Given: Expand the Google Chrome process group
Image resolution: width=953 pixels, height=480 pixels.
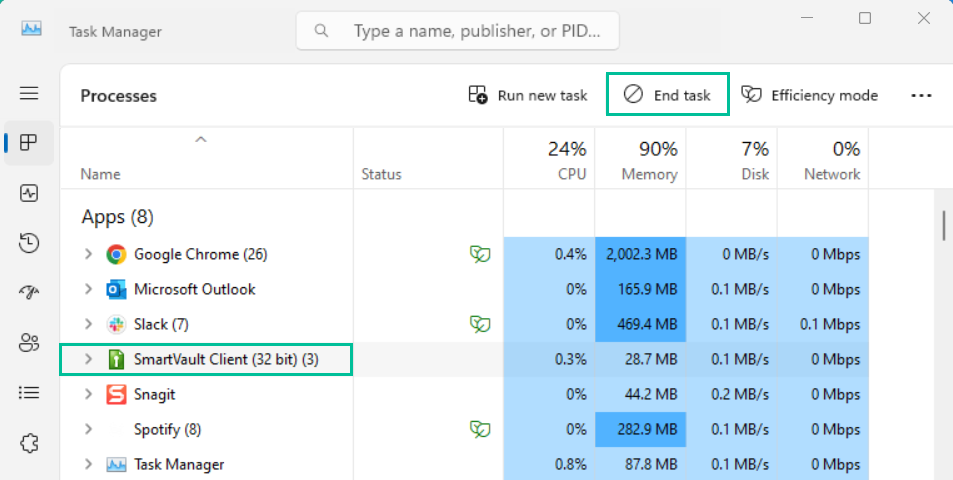Looking at the screenshot, I should (x=89, y=254).
